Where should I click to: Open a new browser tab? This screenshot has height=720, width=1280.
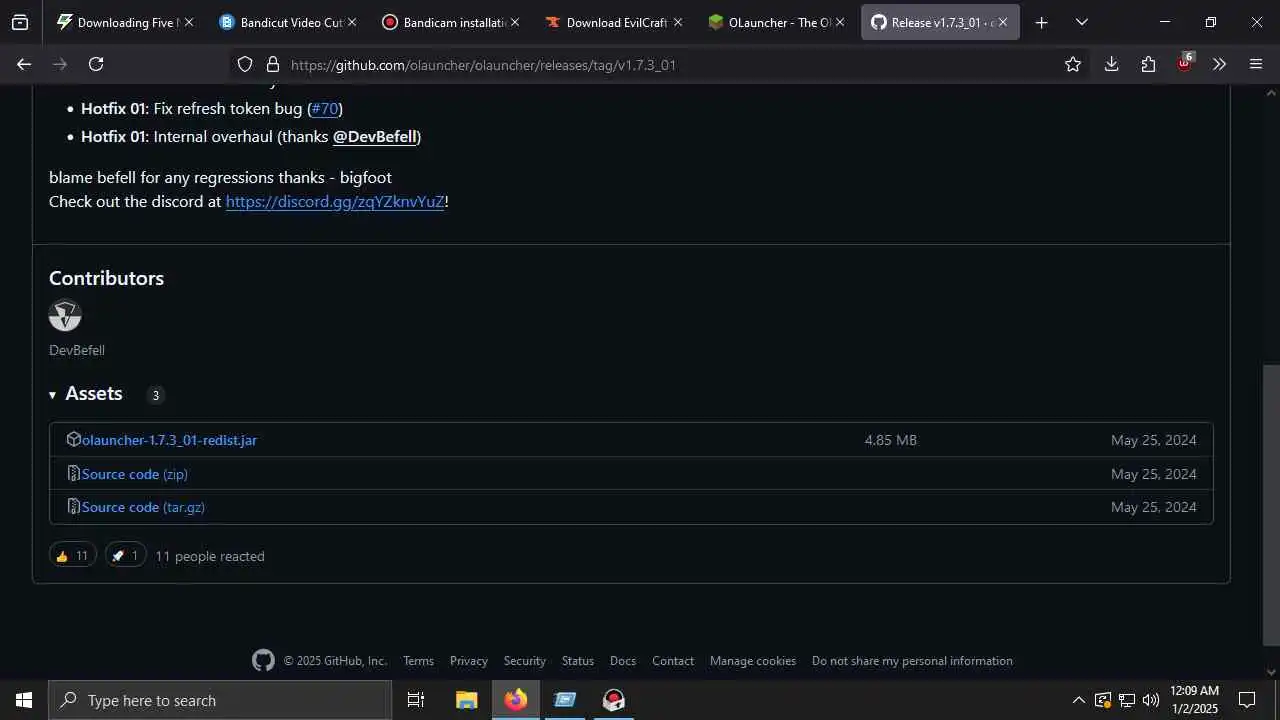click(x=1041, y=22)
